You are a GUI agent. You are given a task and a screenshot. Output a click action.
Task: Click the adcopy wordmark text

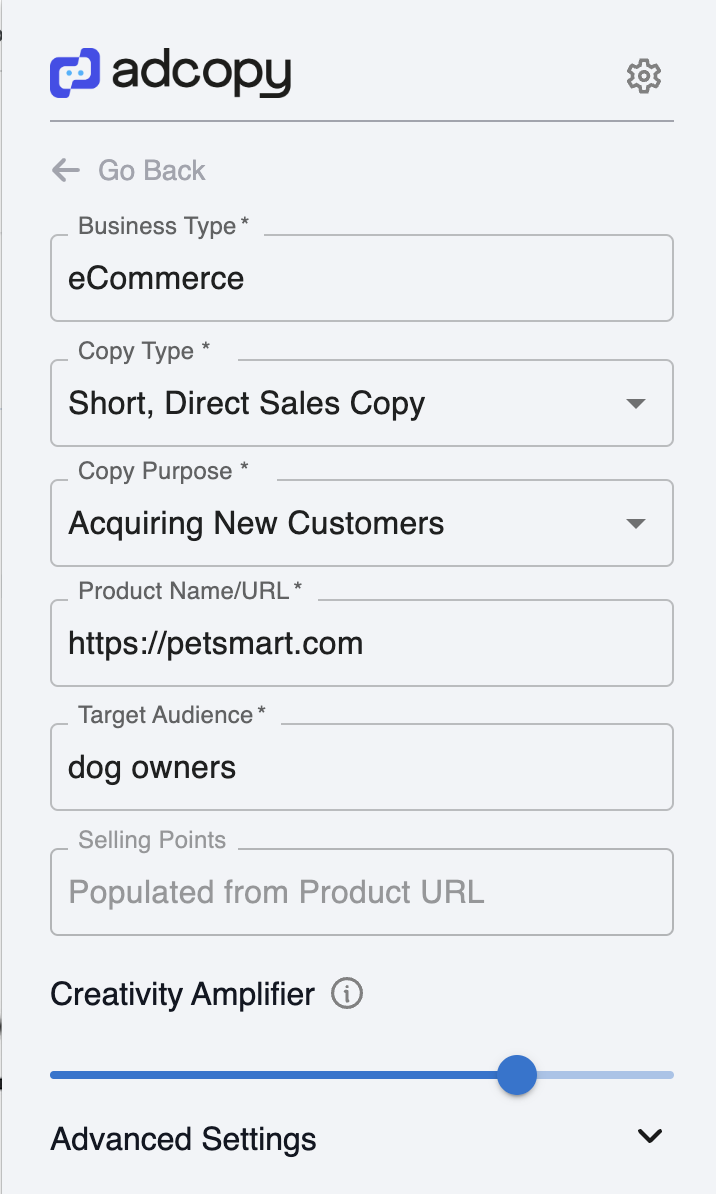pyautogui.click(x=201, y=75)
